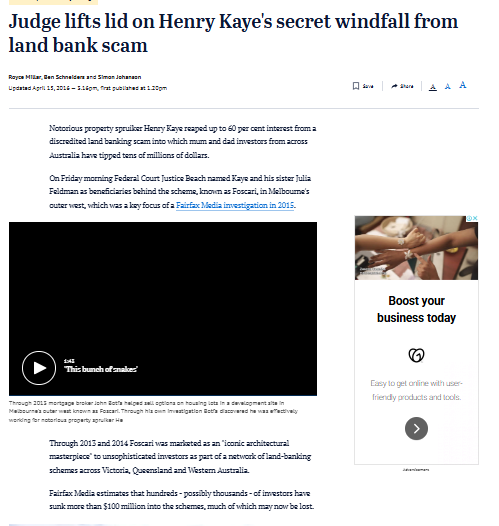The width and height of the screenshot is (499, 526).
Task: Click the GoDaddy heart logo in the ad
Action: 416,355
